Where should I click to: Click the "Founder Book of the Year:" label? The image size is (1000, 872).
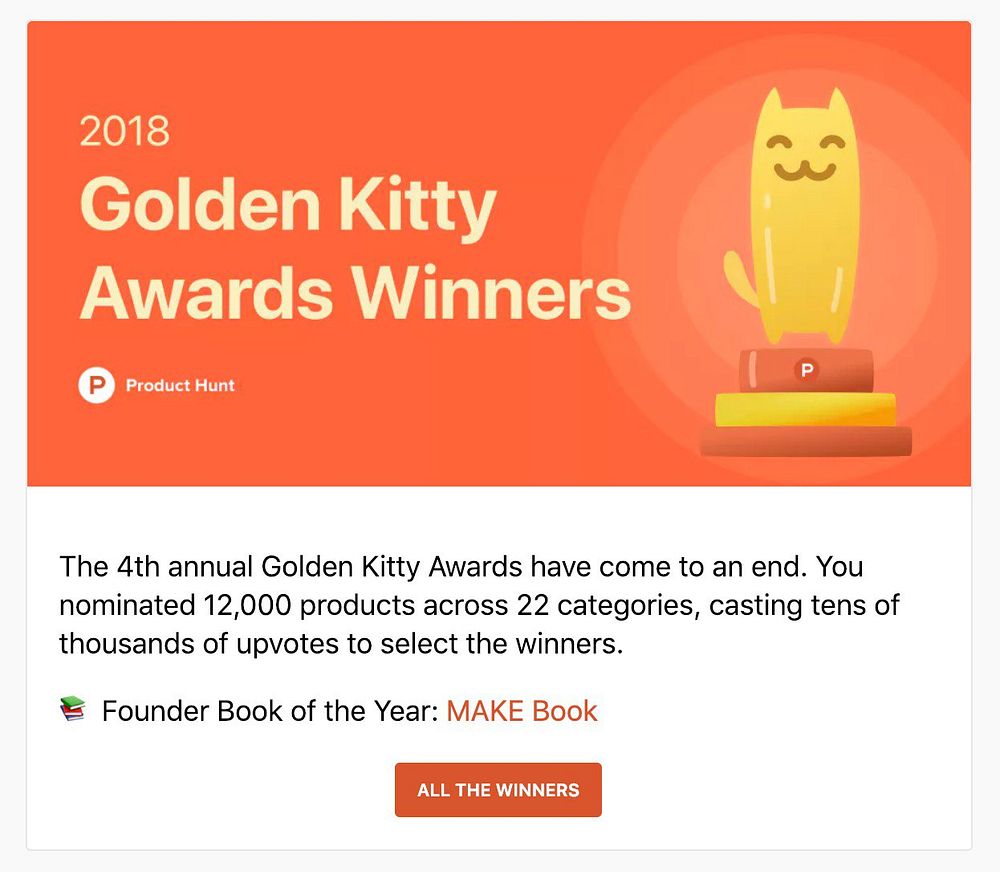pos(270,711)
